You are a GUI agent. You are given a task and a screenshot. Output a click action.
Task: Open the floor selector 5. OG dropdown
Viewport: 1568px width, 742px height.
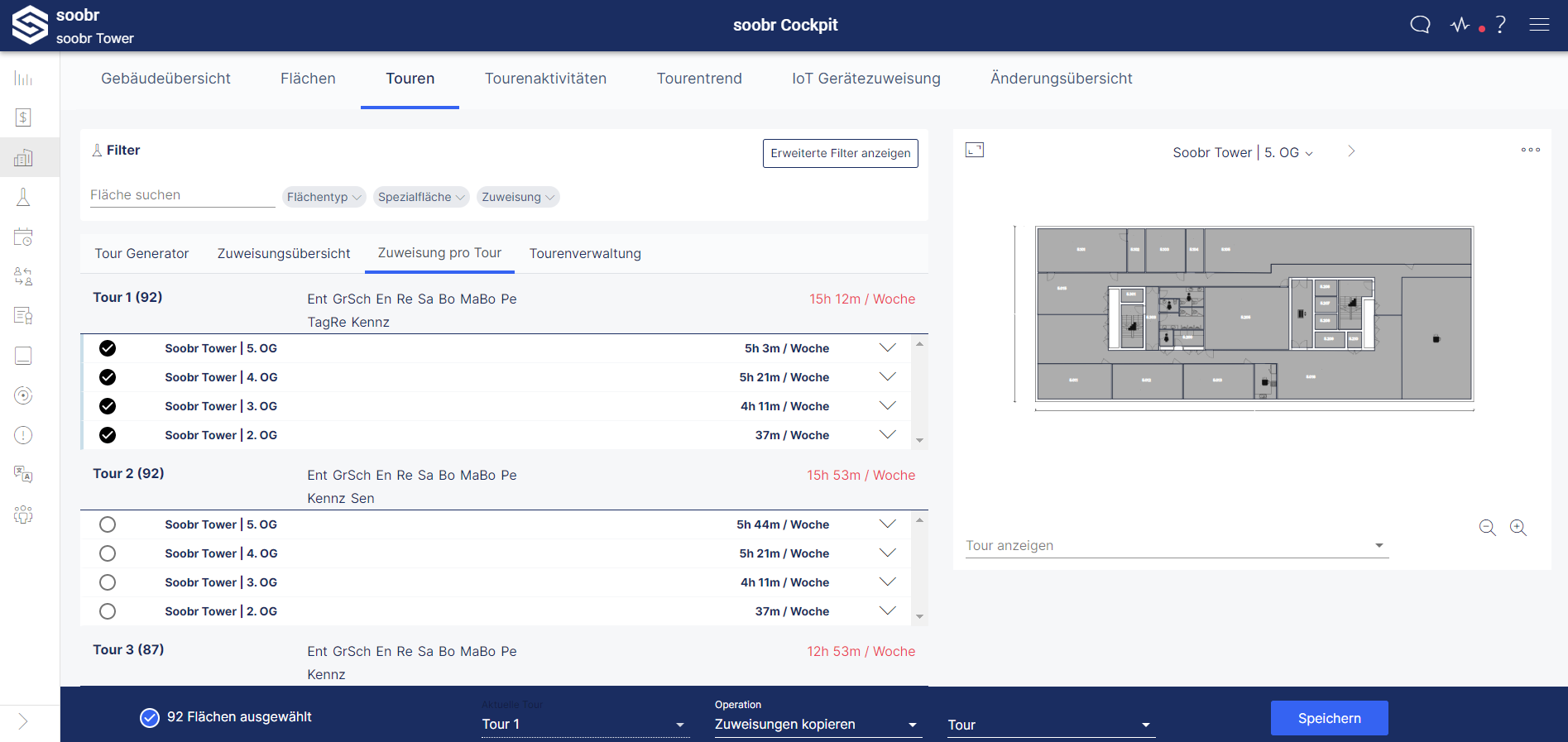(1288, 153)
